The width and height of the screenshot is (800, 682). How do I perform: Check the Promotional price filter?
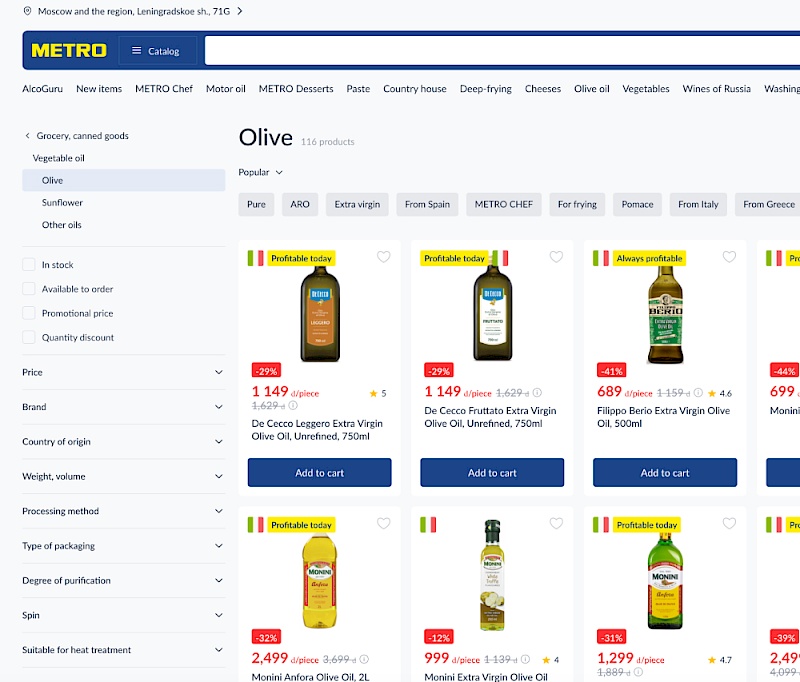click(x=29, y=313)
